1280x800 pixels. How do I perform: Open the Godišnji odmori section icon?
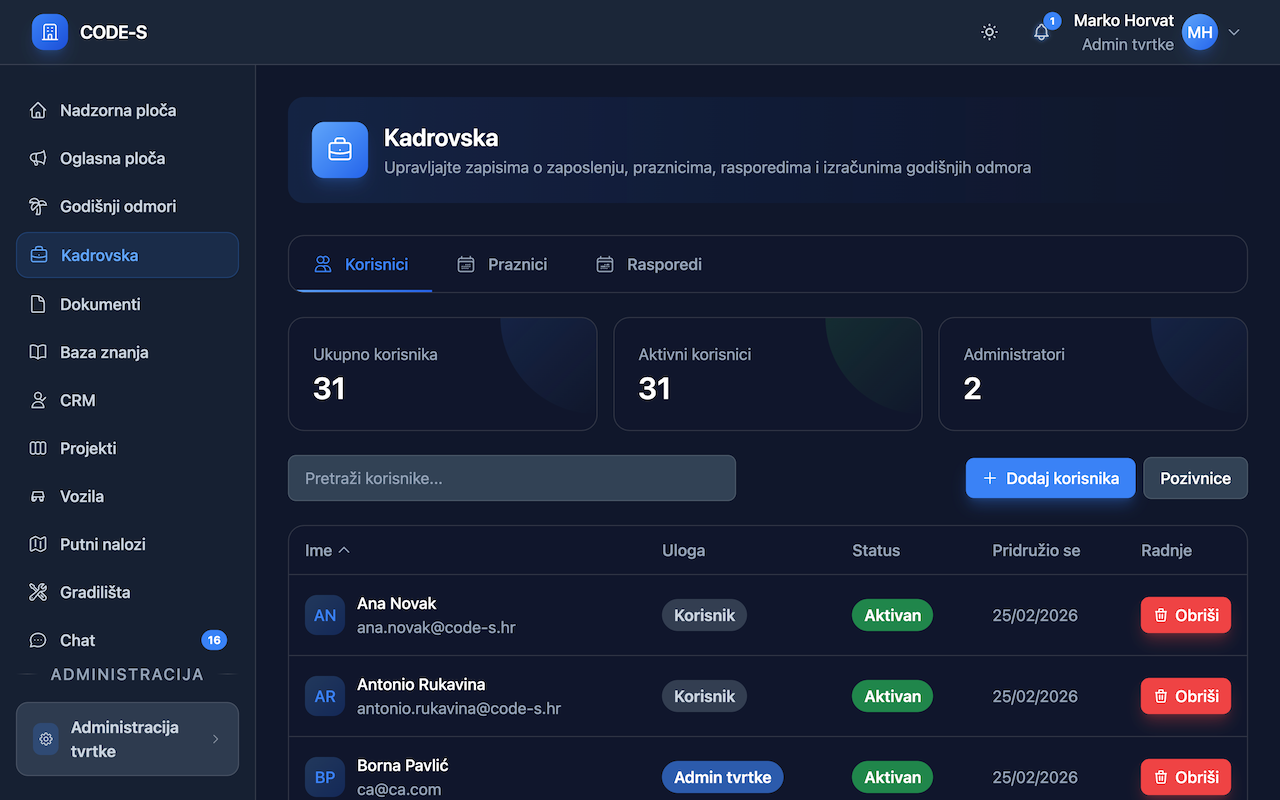tap(39, 206)
